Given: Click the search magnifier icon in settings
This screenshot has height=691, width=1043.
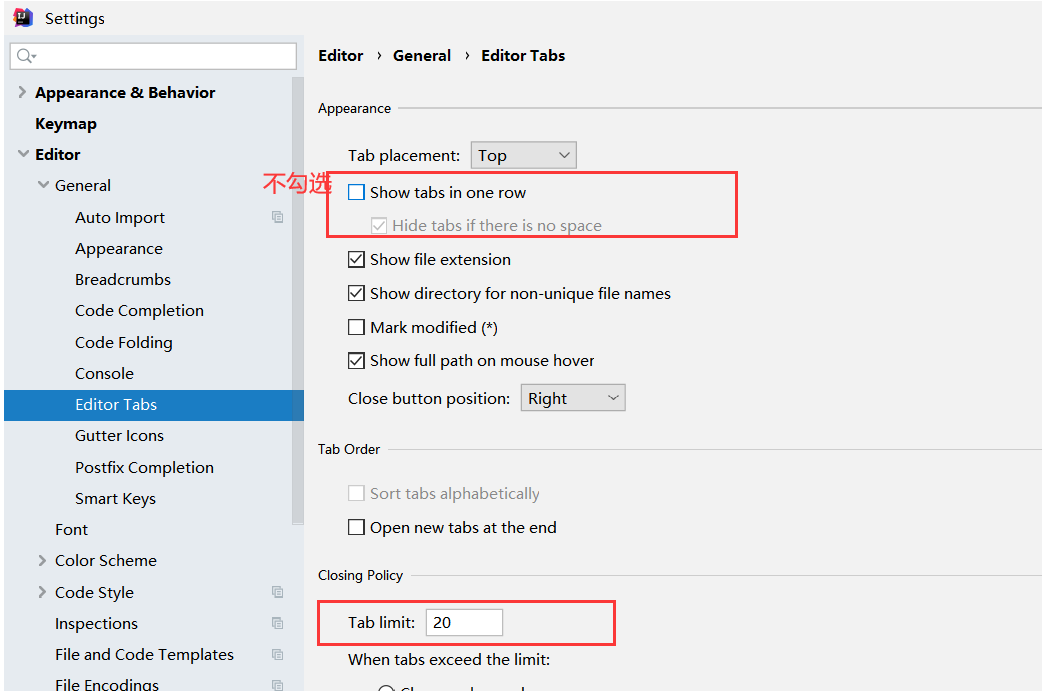Looking at the screenshot, I should [x=26, y=56].
